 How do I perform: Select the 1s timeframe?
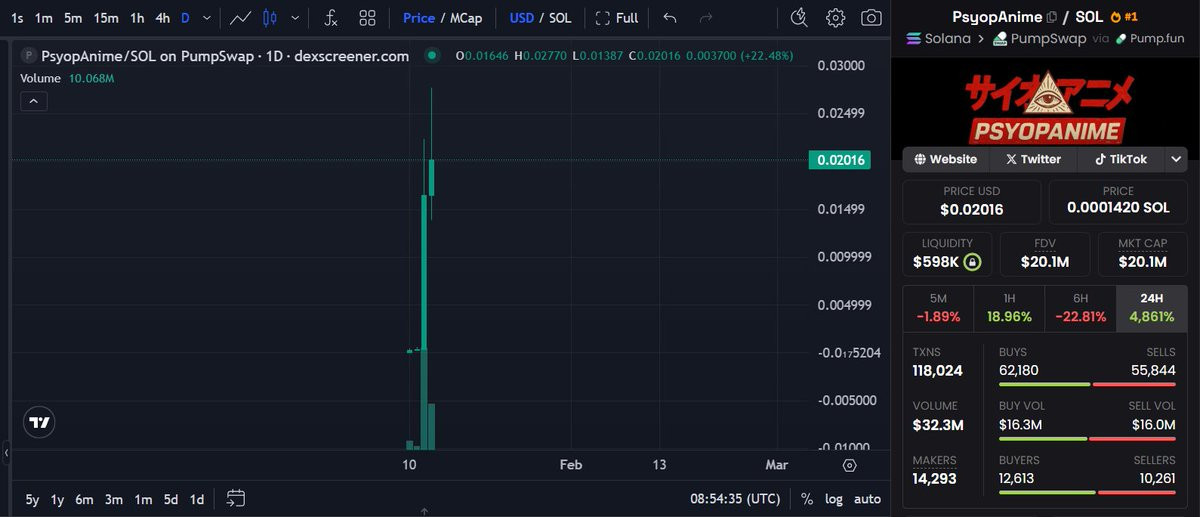click(17, 18)
